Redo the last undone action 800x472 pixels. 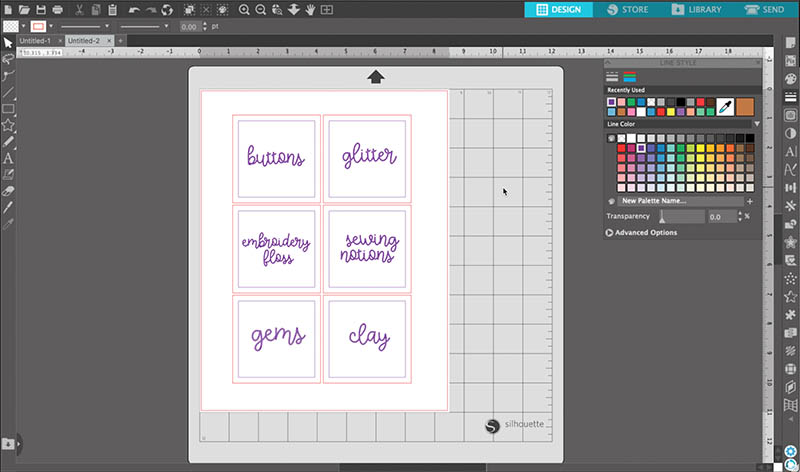[x=151, y=10]
